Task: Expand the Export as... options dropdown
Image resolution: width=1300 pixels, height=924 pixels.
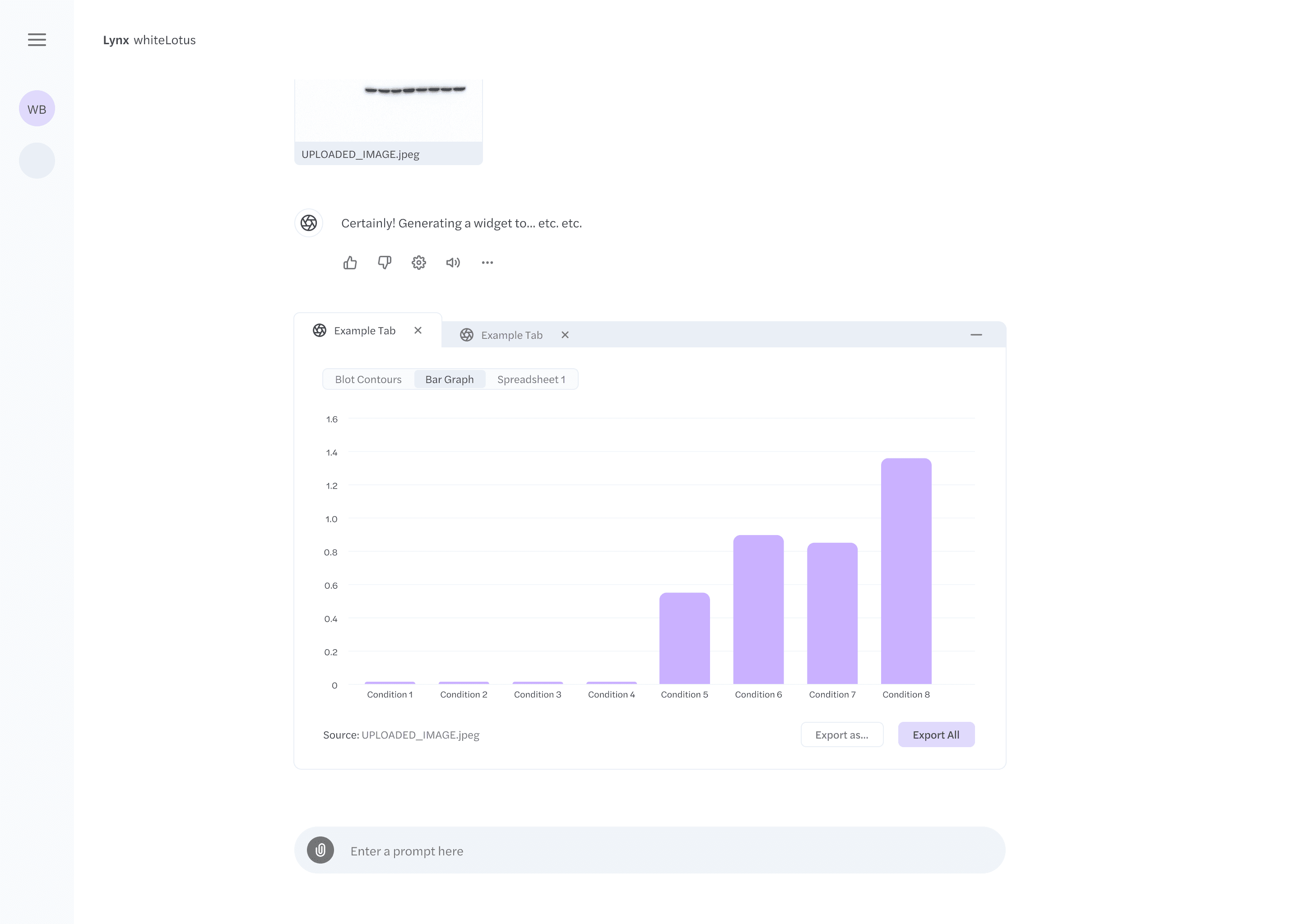Action: (x=841, y=734)
